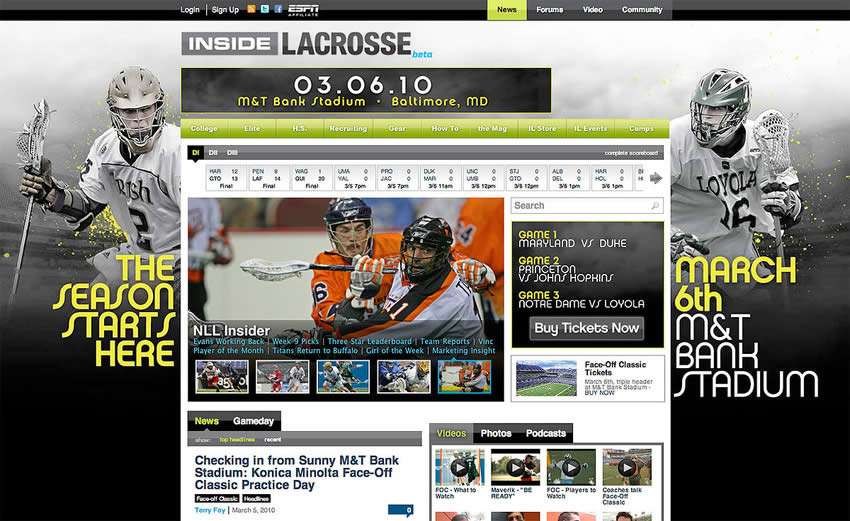Select the DIII scoreboard tab
The width and height of the screenshot is (850, 521).
233,153
